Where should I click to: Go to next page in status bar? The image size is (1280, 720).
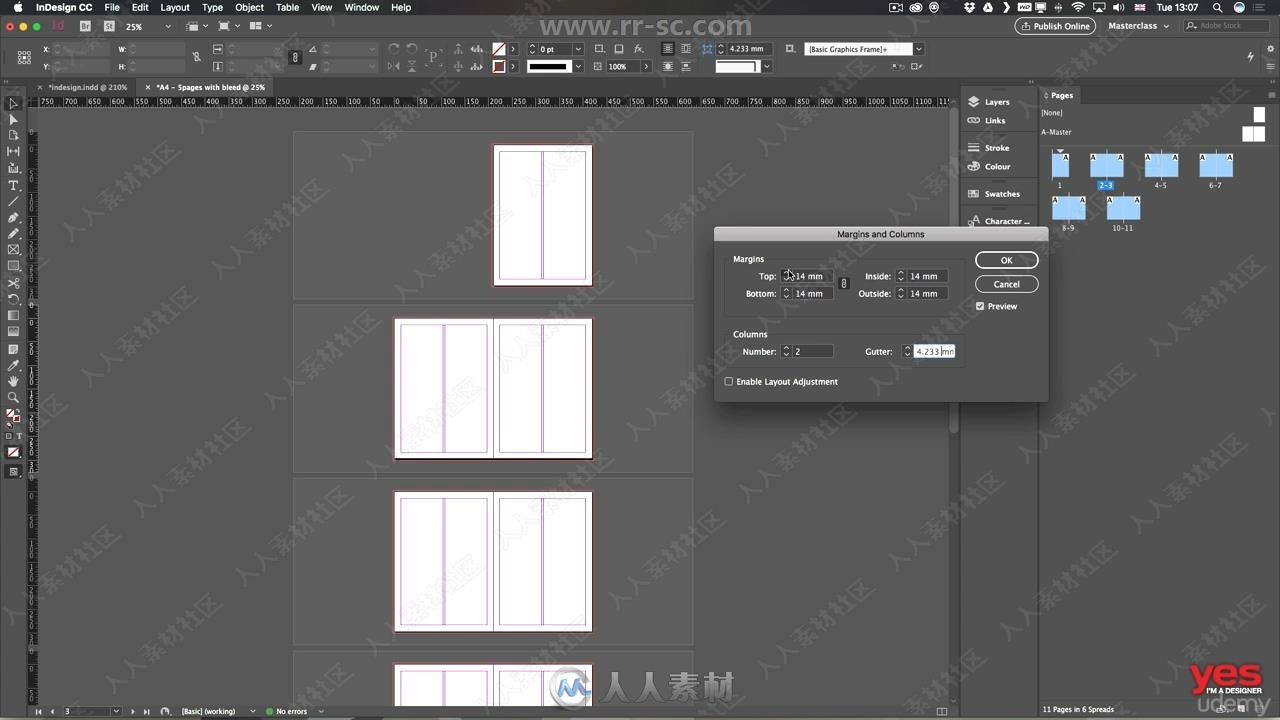click(132, 711)
